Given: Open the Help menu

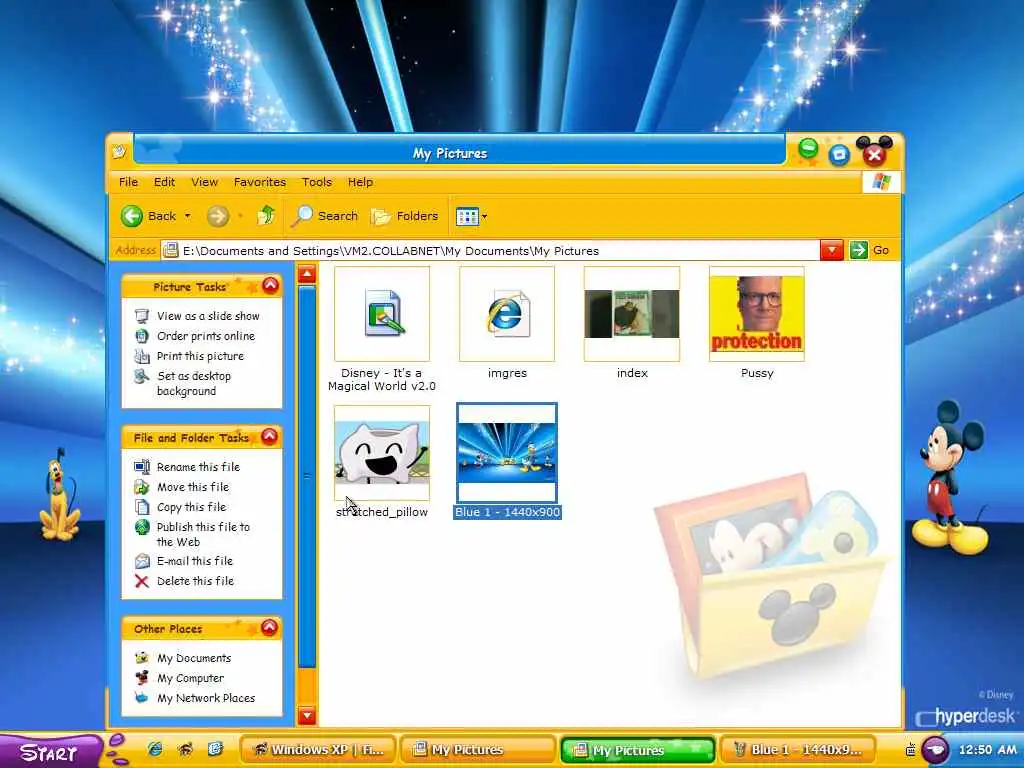Looking at the screenshot, I should pyautogui.click(x=360, y=182).
